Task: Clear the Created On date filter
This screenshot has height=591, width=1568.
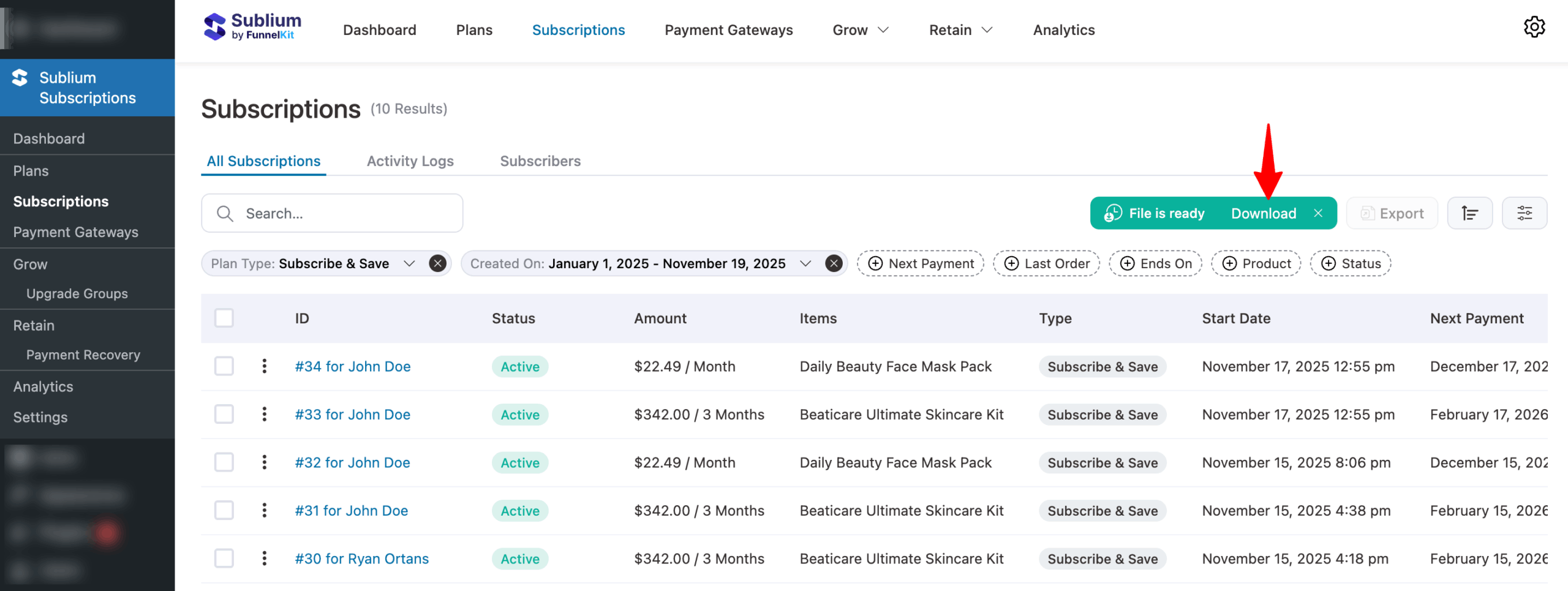Action: [833, 263]
